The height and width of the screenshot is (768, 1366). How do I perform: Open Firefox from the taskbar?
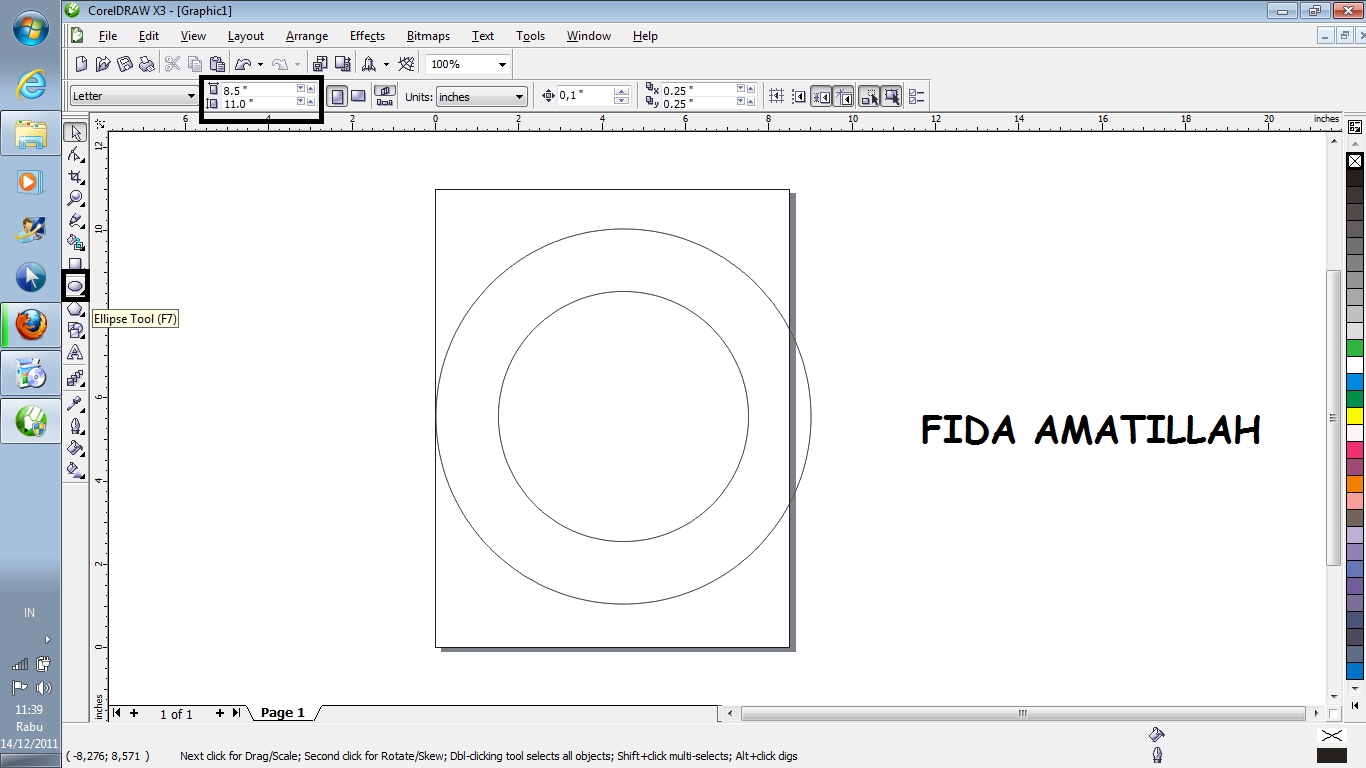tap(31, 325)
